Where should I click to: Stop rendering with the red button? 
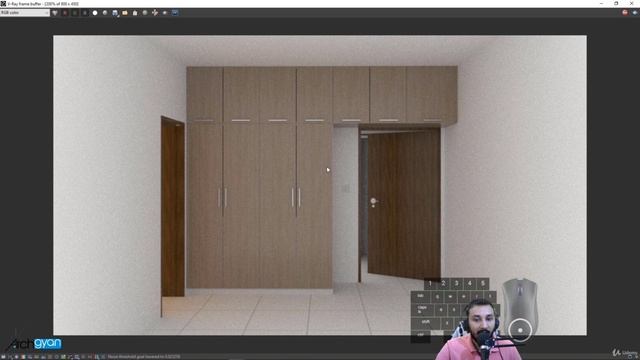coord(625,13)
